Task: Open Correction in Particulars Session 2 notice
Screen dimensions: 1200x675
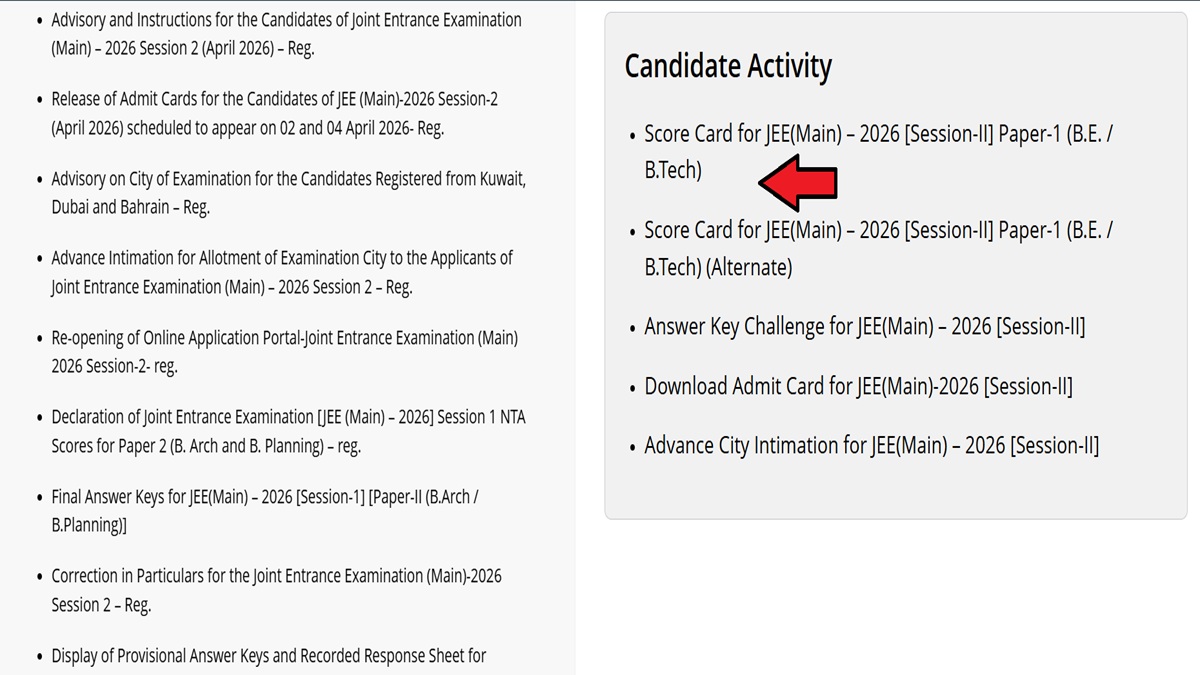Action: [276, 576]
